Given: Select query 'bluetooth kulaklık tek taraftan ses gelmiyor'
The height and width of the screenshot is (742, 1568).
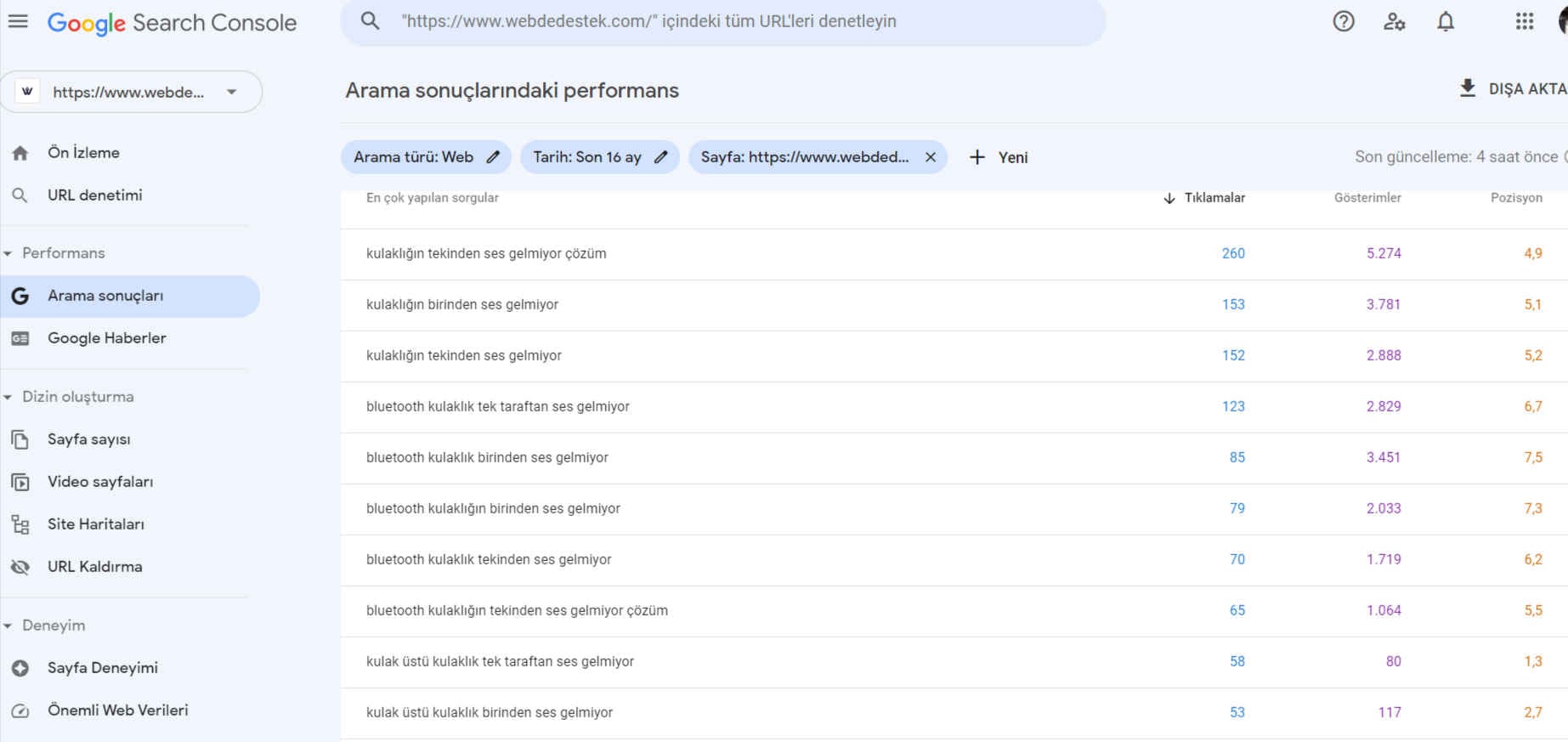Looking at the screenshot, I should pos(498,406).
